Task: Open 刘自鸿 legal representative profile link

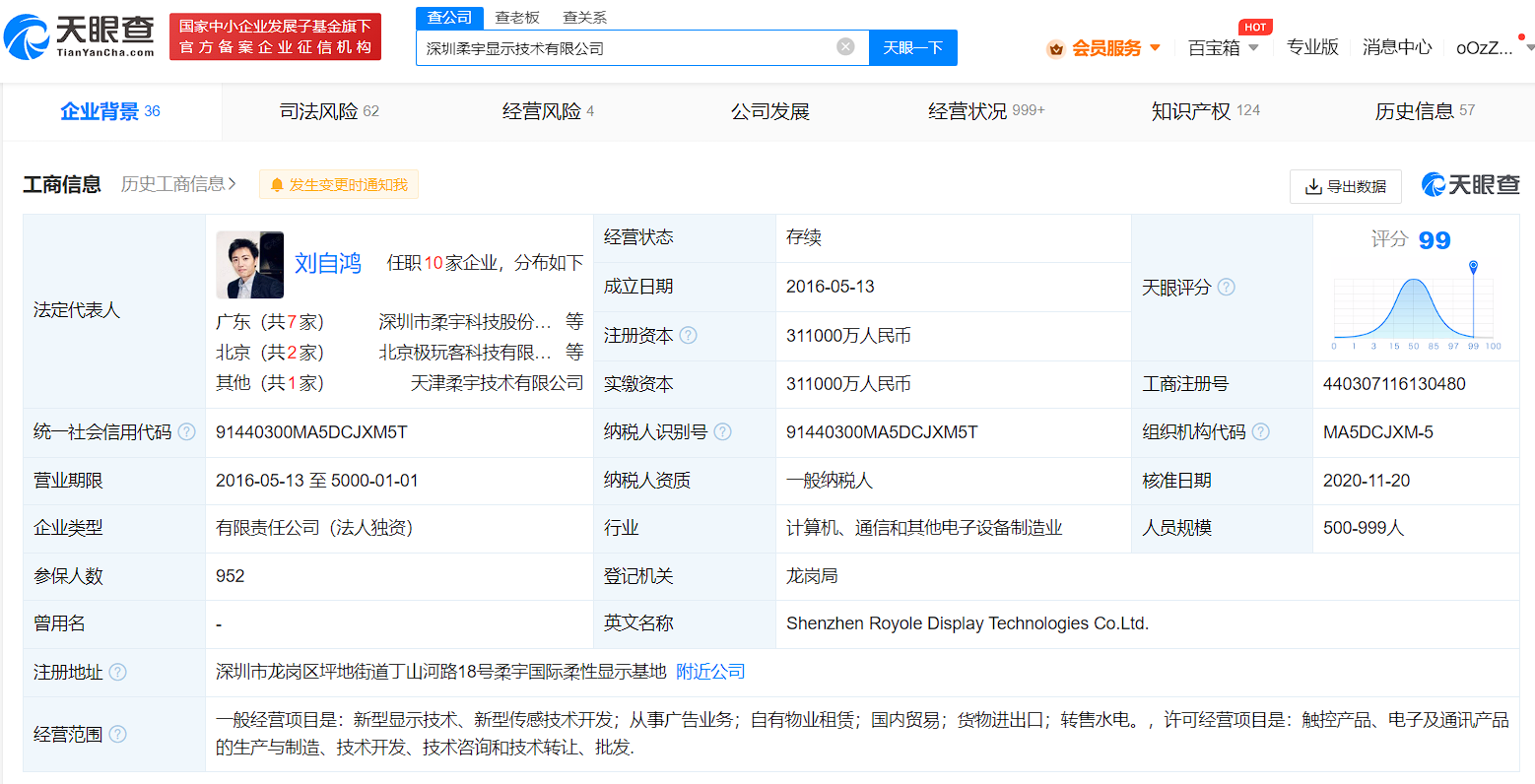Action: (327, 263)
